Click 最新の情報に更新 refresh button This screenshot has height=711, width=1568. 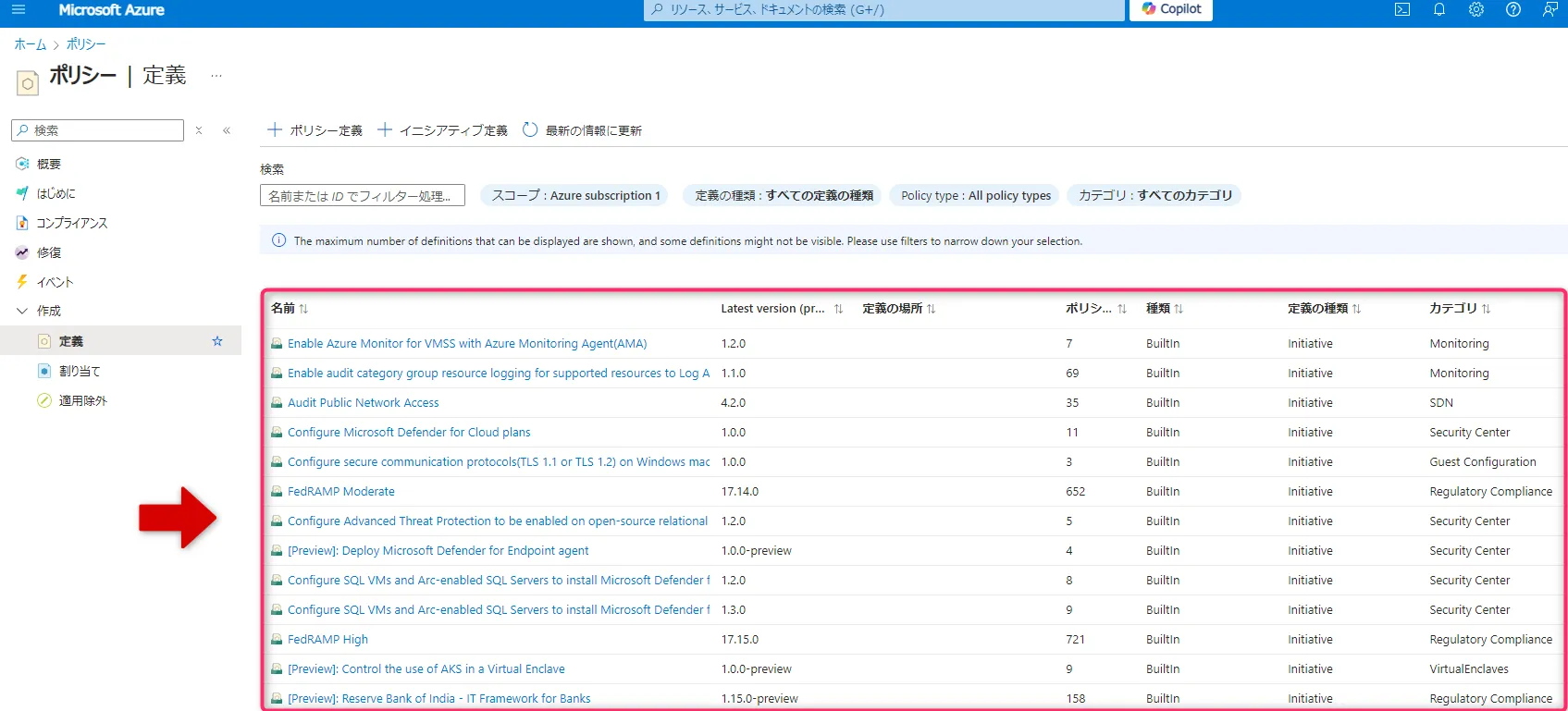tap(582, 130)
